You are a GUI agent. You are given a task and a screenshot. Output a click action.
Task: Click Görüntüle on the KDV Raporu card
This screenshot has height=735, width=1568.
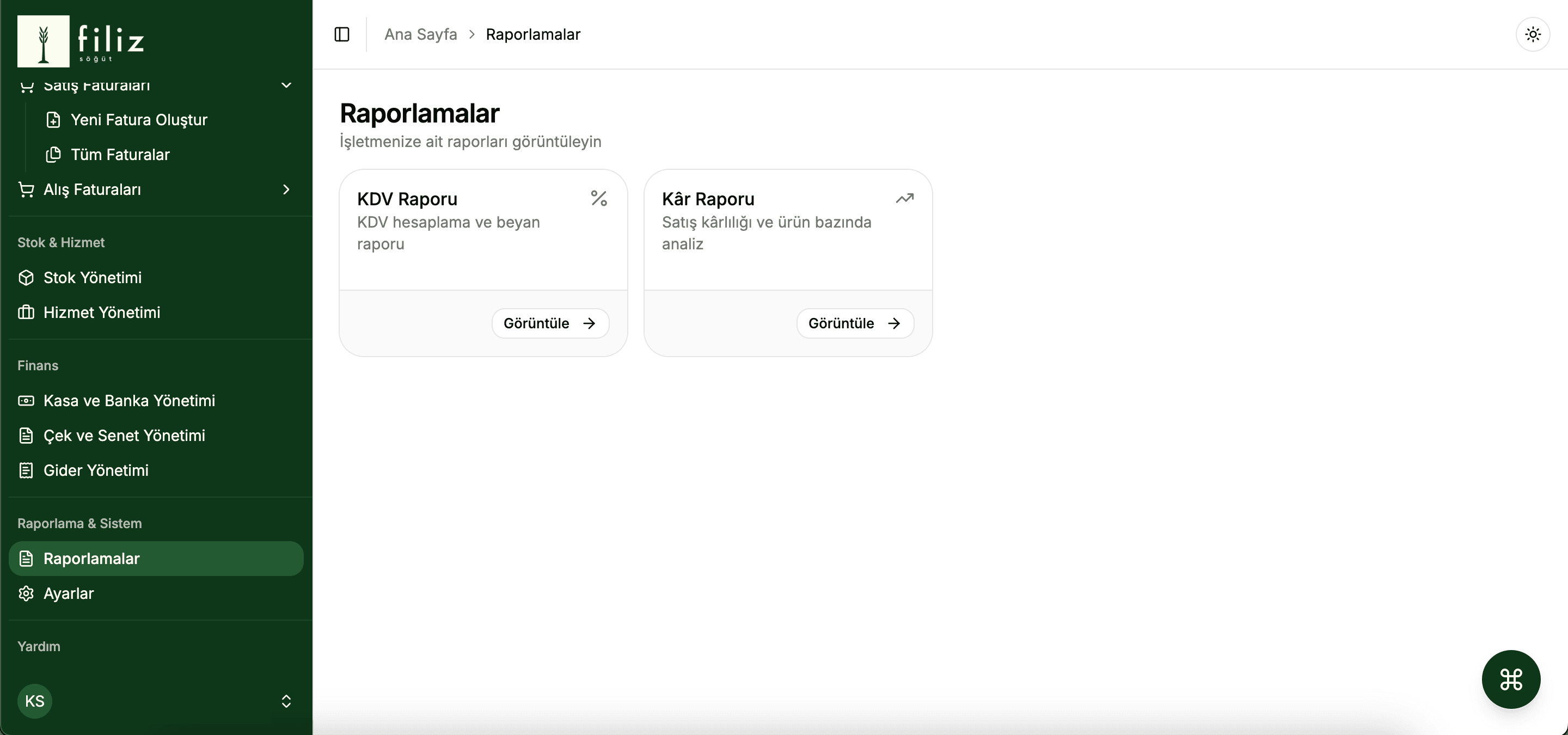[550, 323]
